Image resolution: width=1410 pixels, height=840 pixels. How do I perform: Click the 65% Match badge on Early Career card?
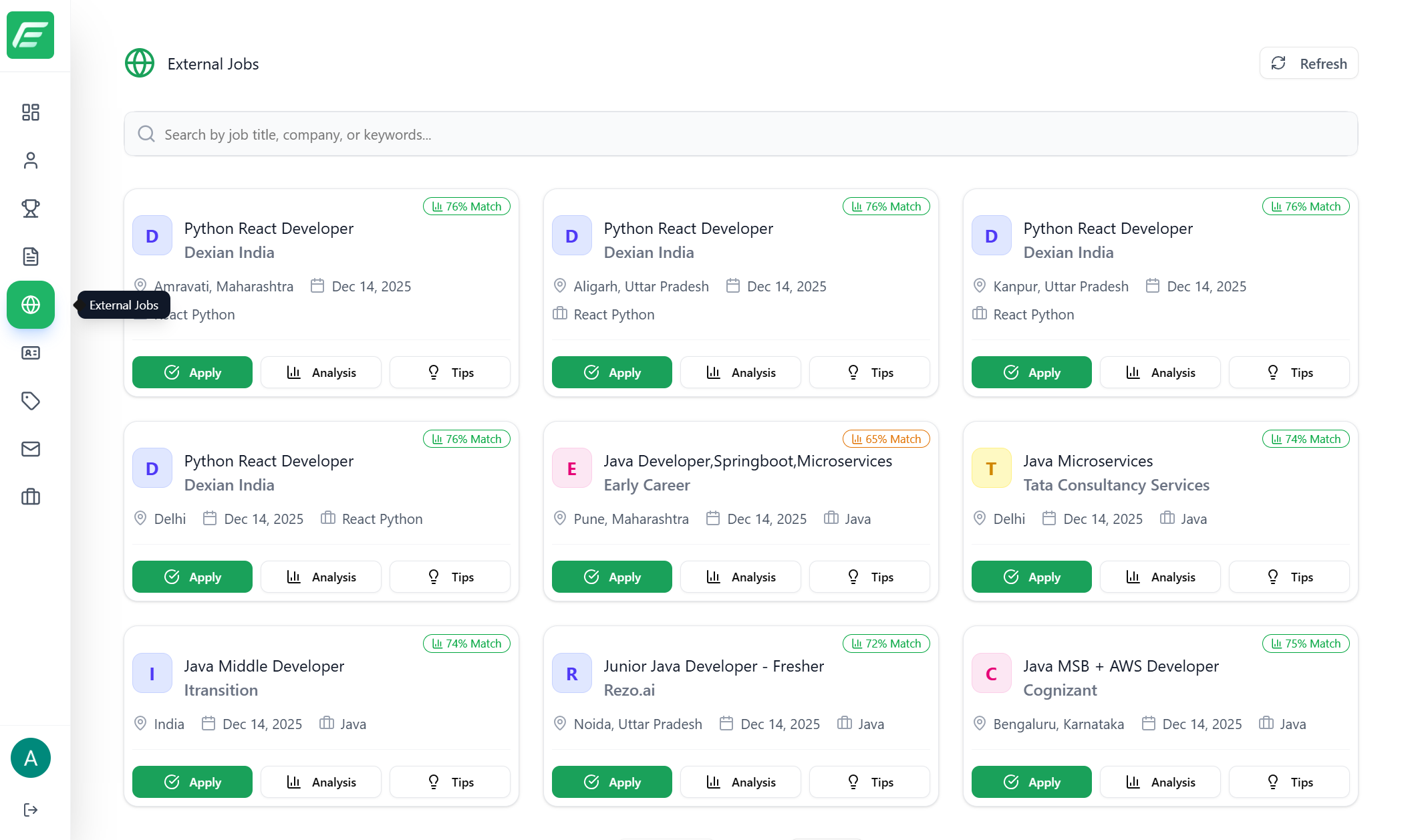[886, 438]
